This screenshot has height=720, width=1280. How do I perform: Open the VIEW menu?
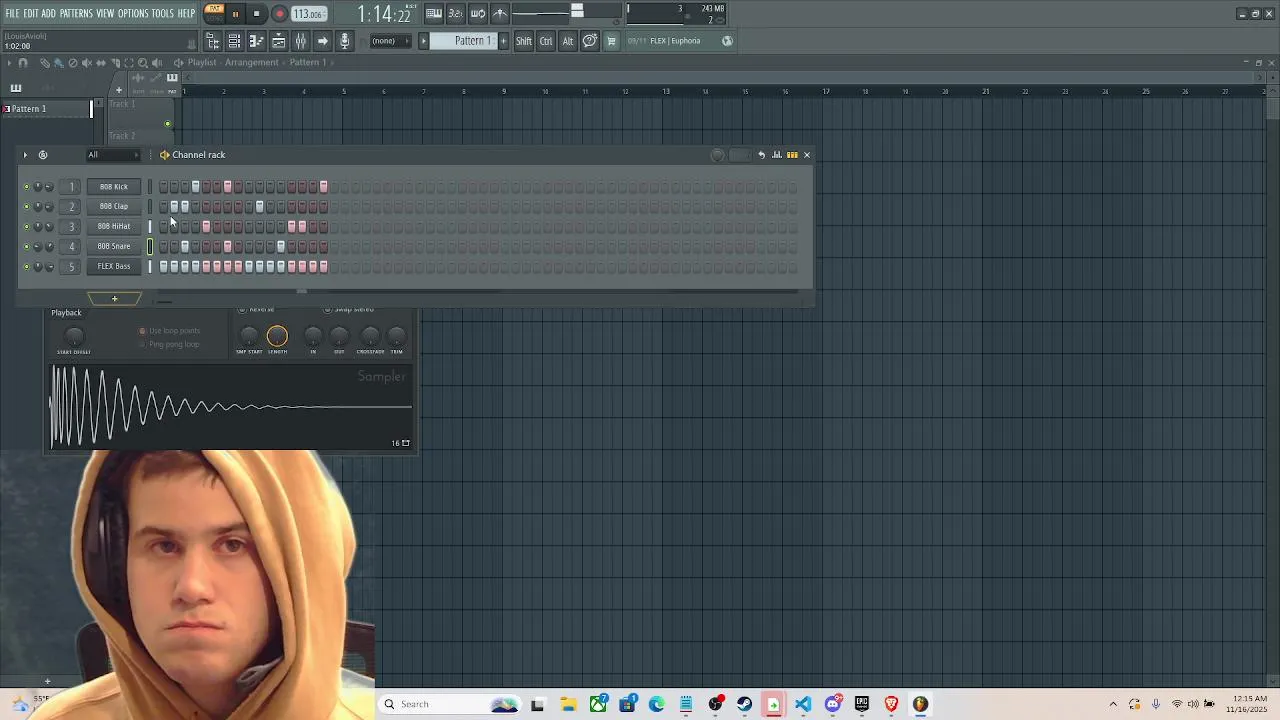[x=105, y=13]
